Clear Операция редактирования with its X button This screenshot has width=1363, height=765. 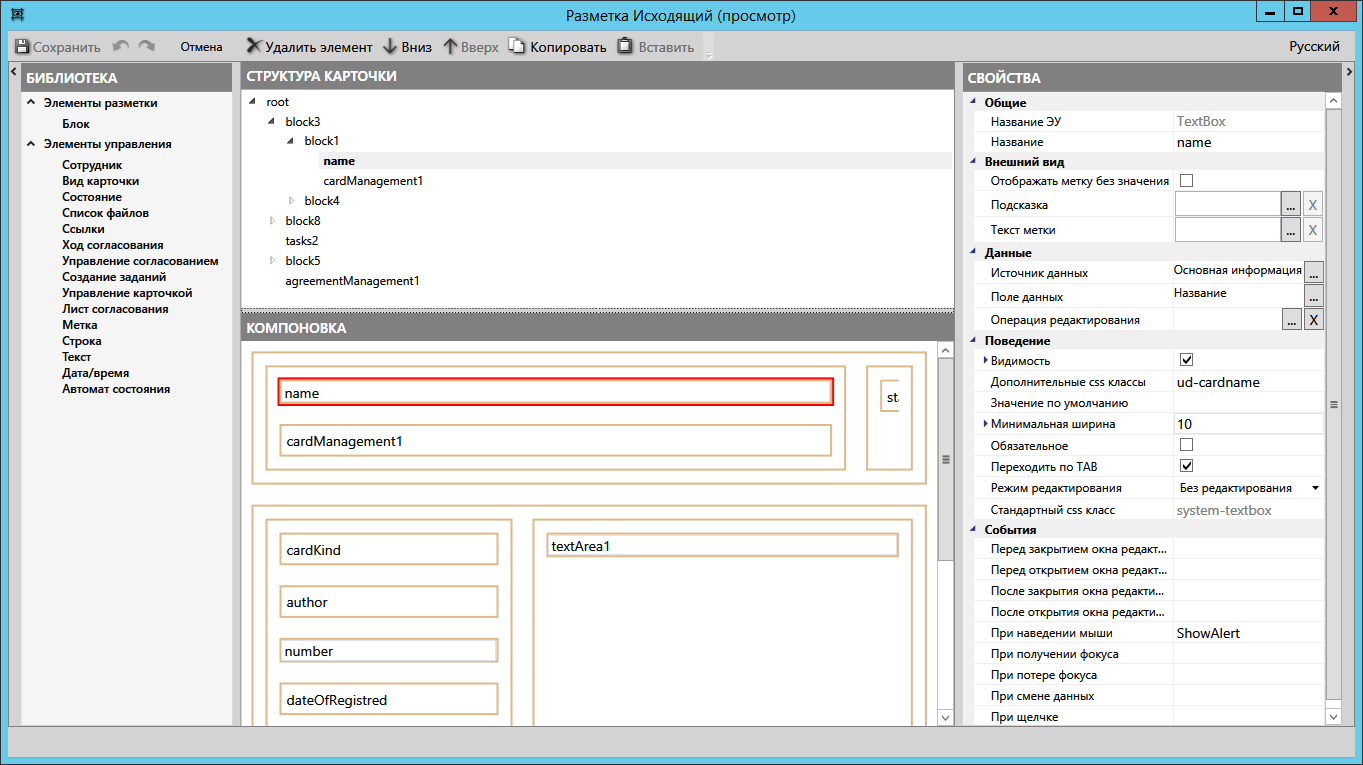[1313, 320]
